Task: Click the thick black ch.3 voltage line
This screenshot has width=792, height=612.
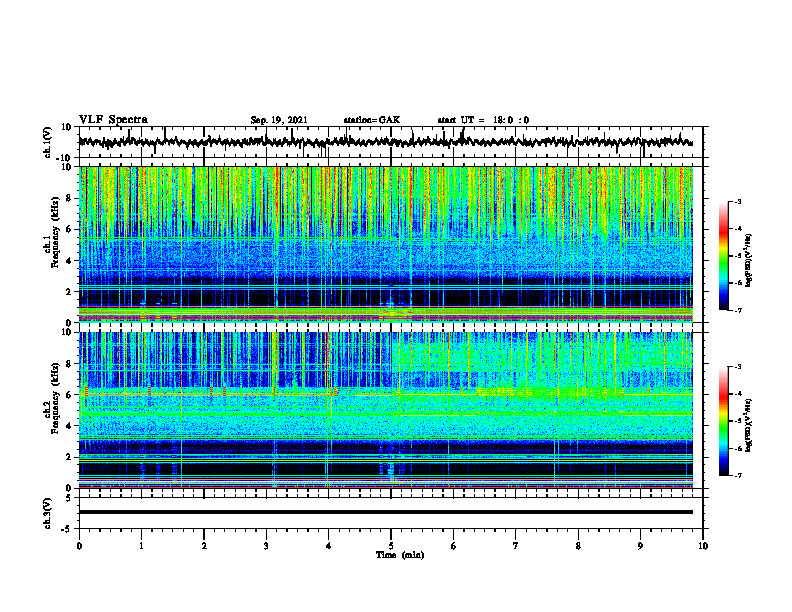Action: [x=385, y=512]
